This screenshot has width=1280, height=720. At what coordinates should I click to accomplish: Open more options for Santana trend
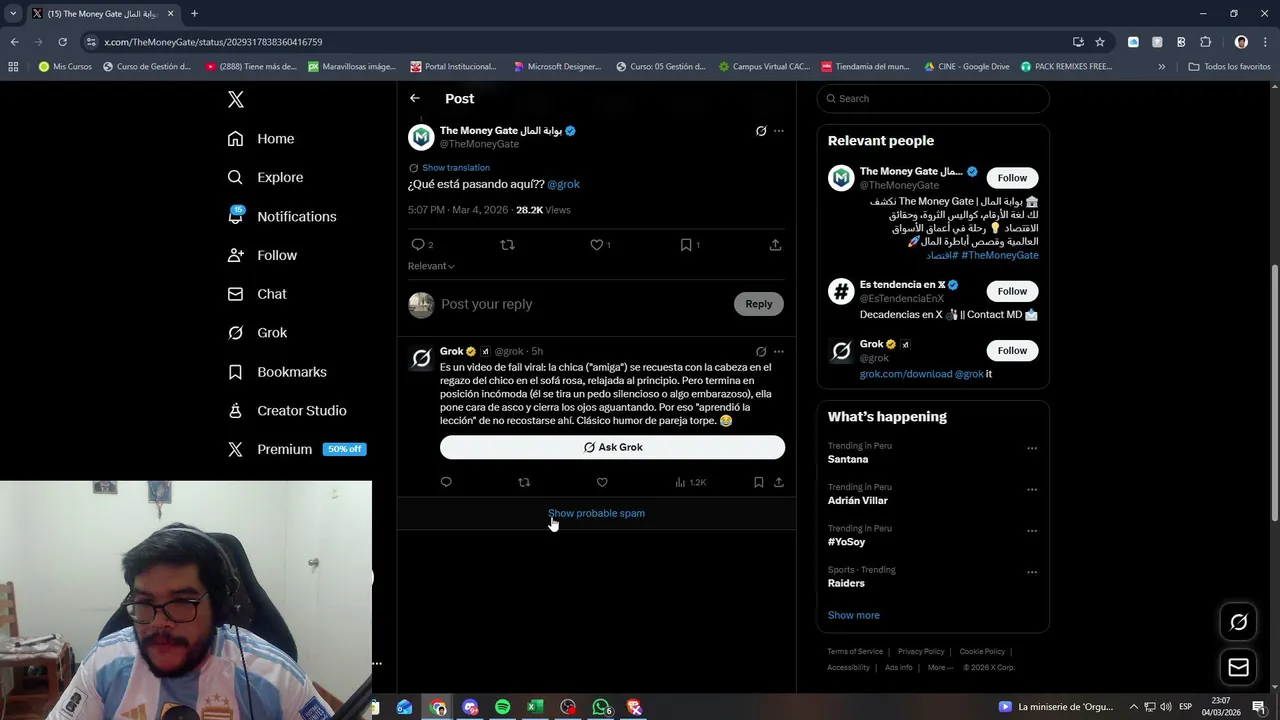point(1032,448)
